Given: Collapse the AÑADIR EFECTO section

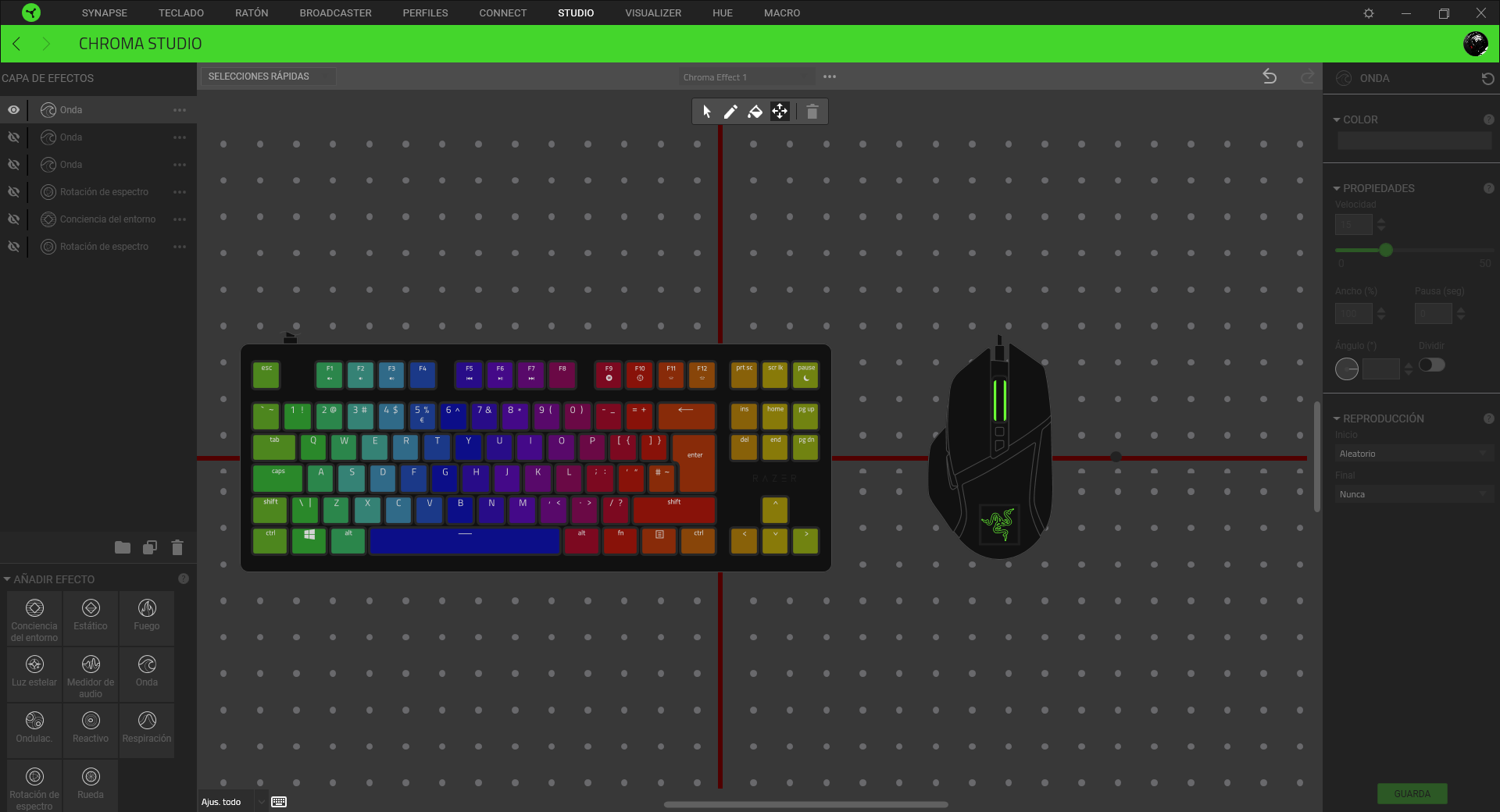Looking at the screenshot, I should [7, 579].
